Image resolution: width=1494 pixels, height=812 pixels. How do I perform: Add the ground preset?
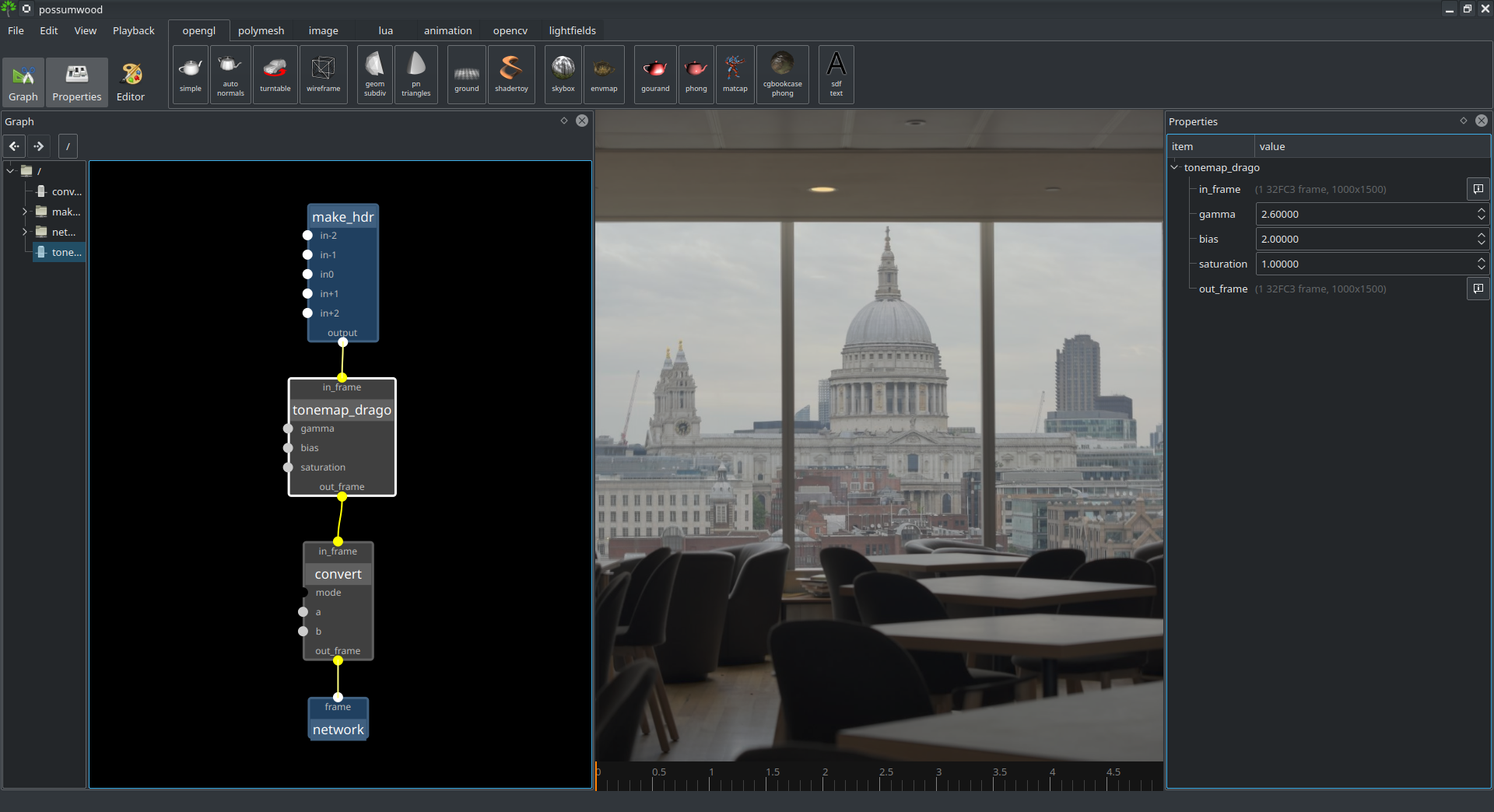[467, 75]
